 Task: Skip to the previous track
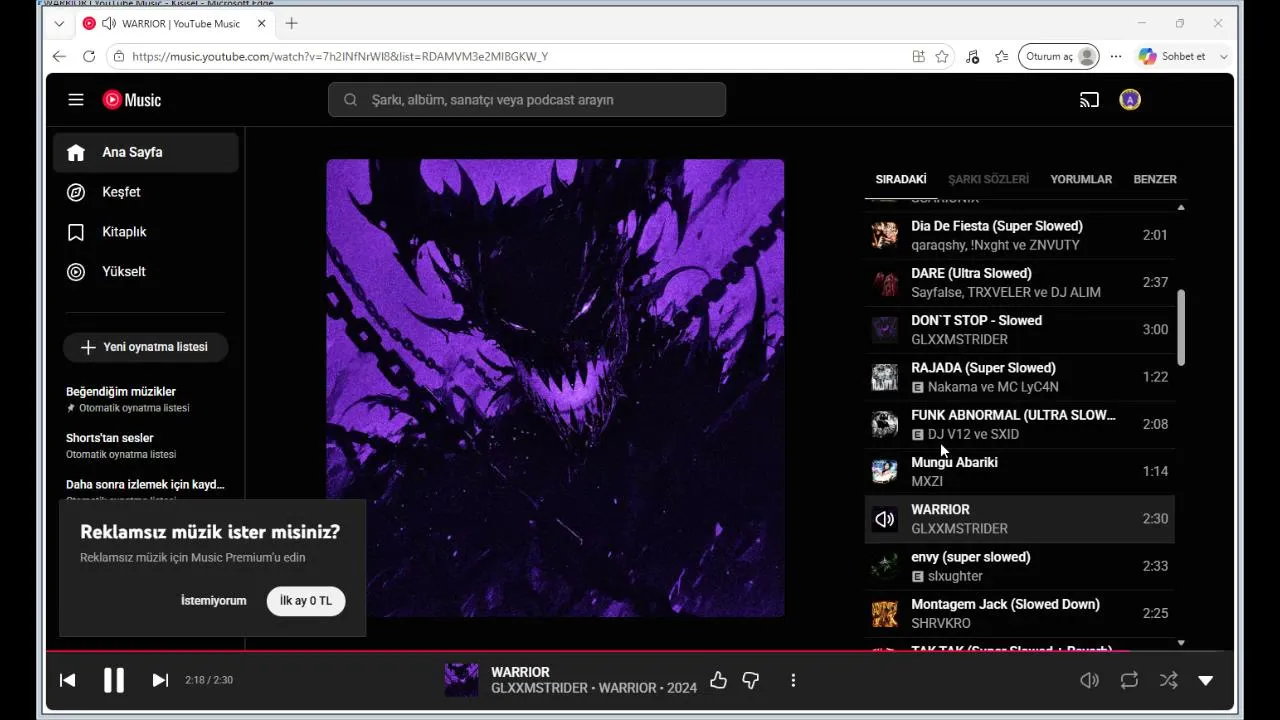click(68, 680)
